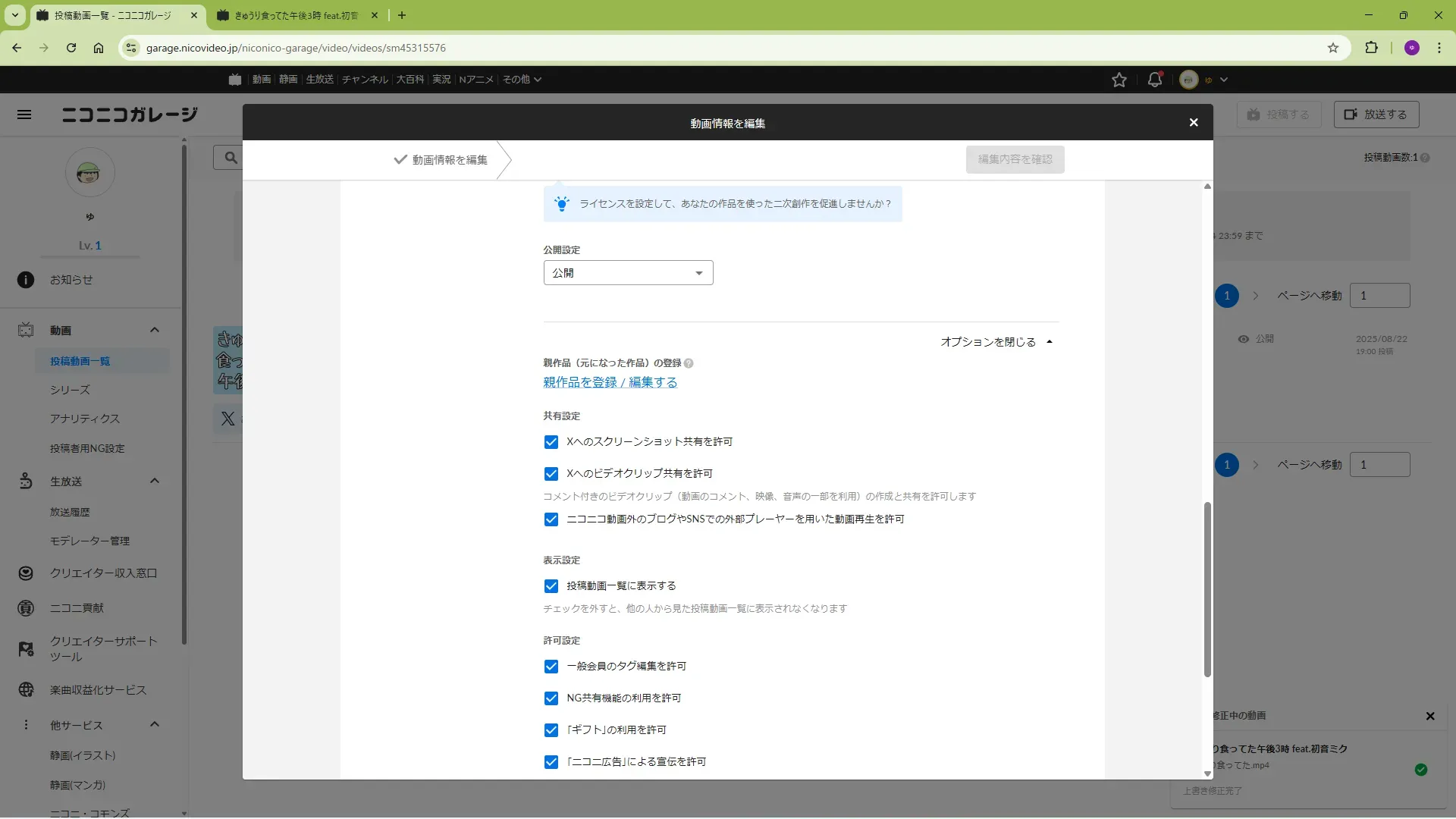This screenshot has height=819, width=1456.
Task: Disable 「ギフト」の利用を許可 checkbox
Action: [551, 730]
